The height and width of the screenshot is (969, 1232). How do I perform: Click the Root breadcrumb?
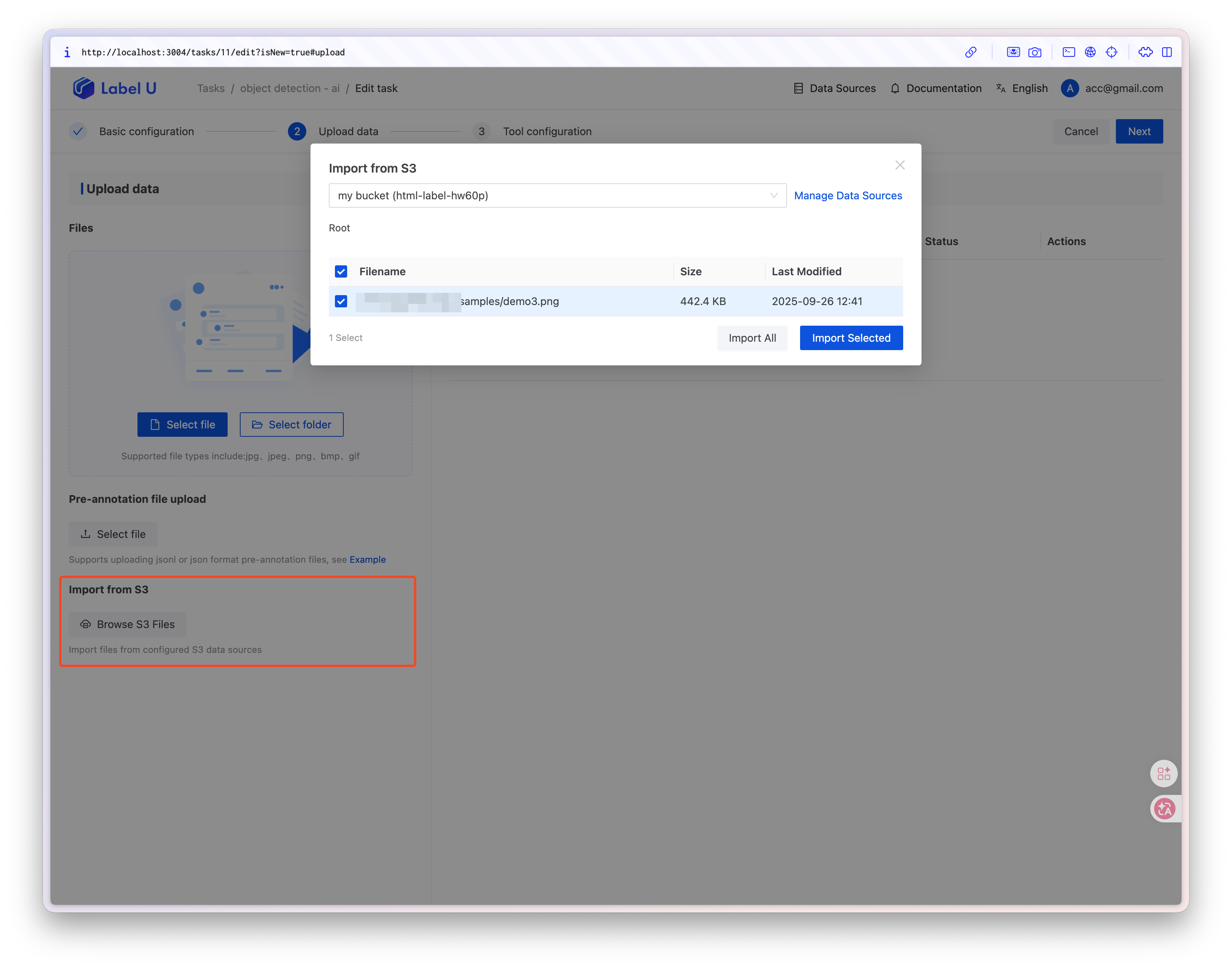point(340,228)
